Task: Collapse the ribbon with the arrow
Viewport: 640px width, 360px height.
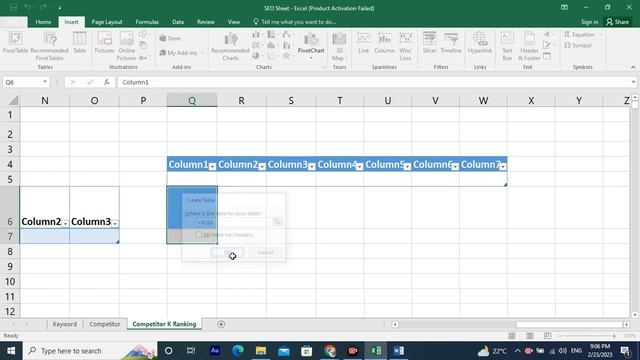Action: pyautogui.click(x=633, y=67)
